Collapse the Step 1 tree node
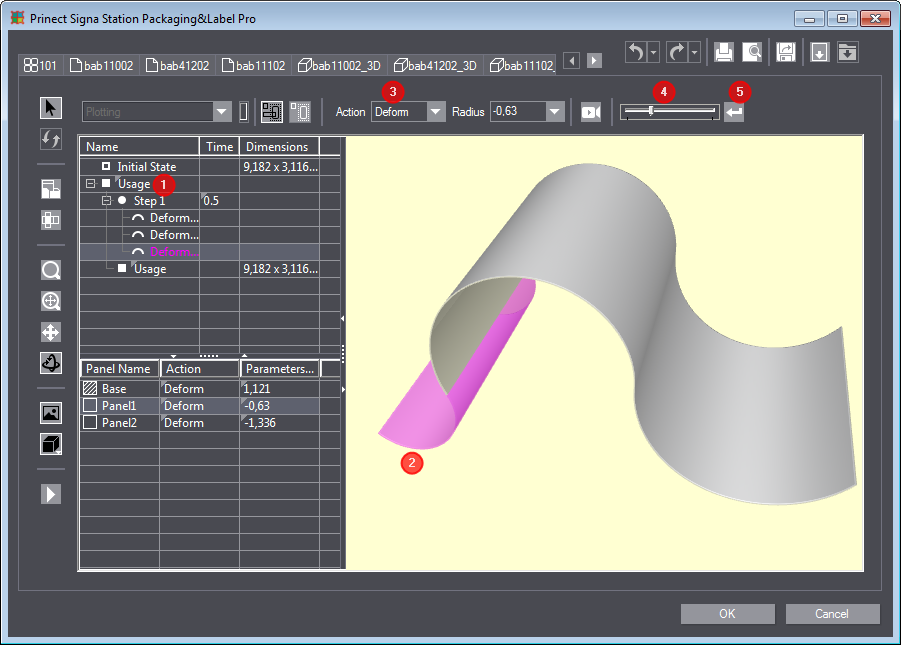Image resolution: width=901 pixels, height=645 pixels. 107,201
